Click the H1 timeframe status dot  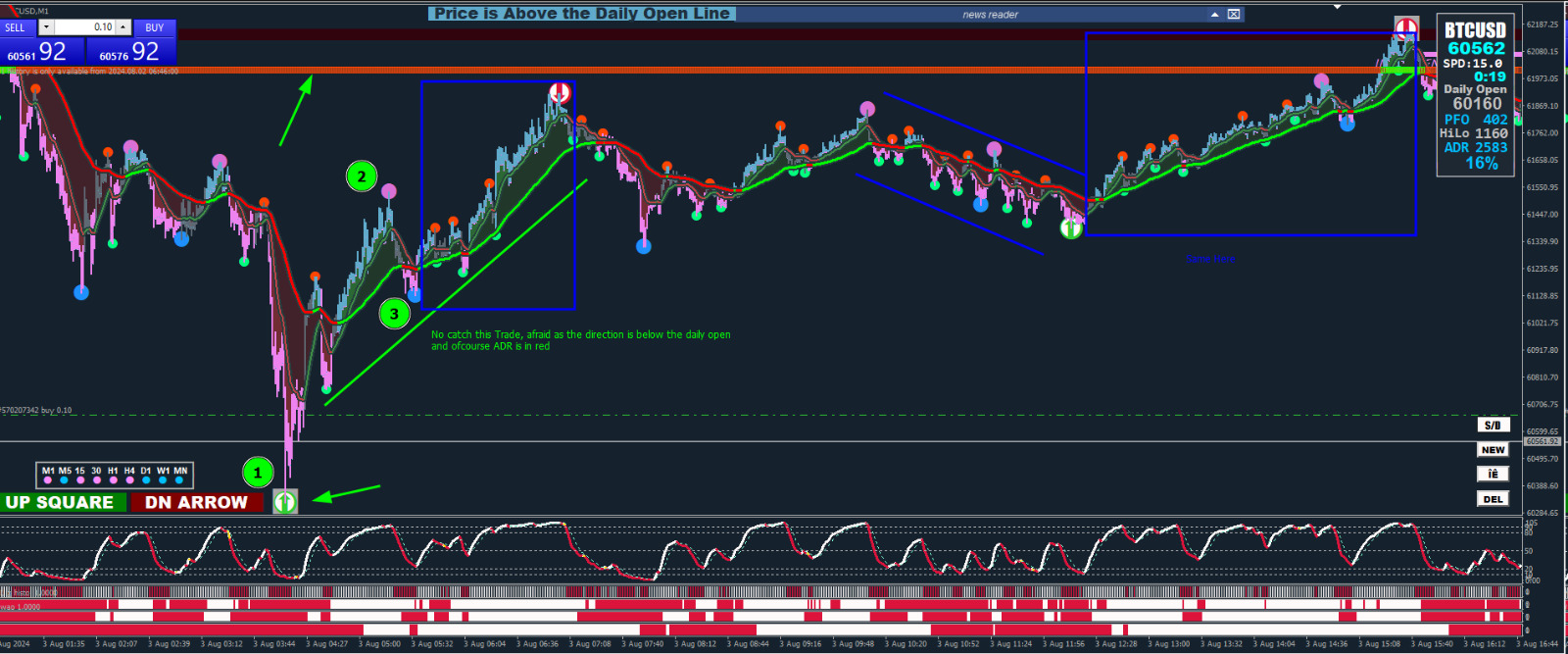pos(113,480)
